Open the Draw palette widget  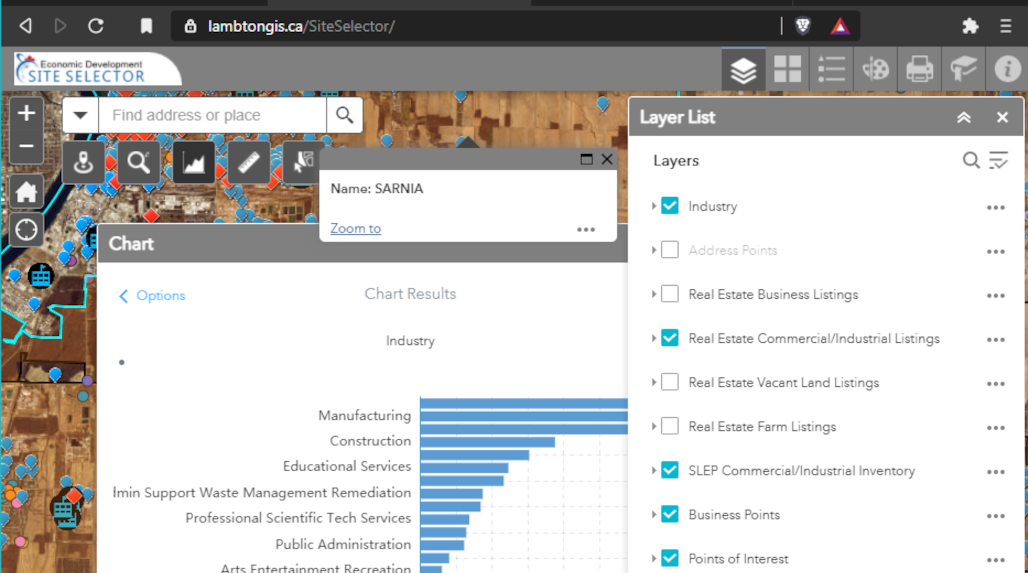(x=875, y=69)
